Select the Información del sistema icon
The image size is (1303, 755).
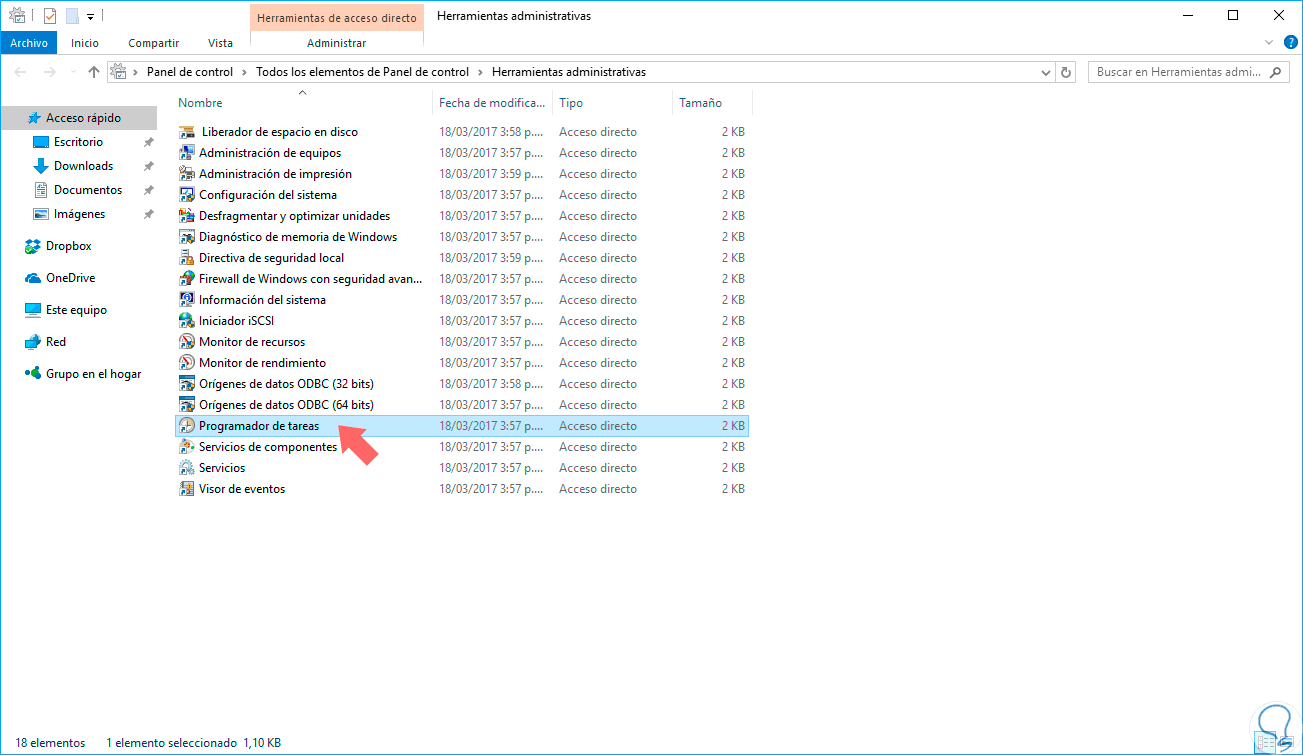(187, 300)
